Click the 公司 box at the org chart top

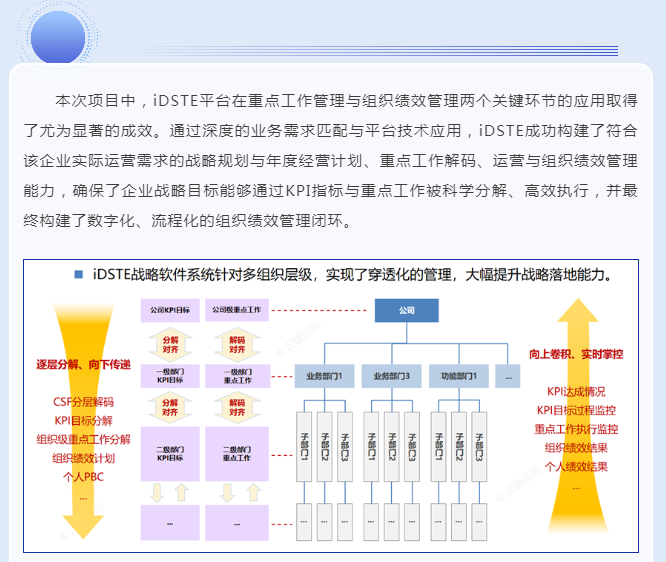(x=406, y=311)
